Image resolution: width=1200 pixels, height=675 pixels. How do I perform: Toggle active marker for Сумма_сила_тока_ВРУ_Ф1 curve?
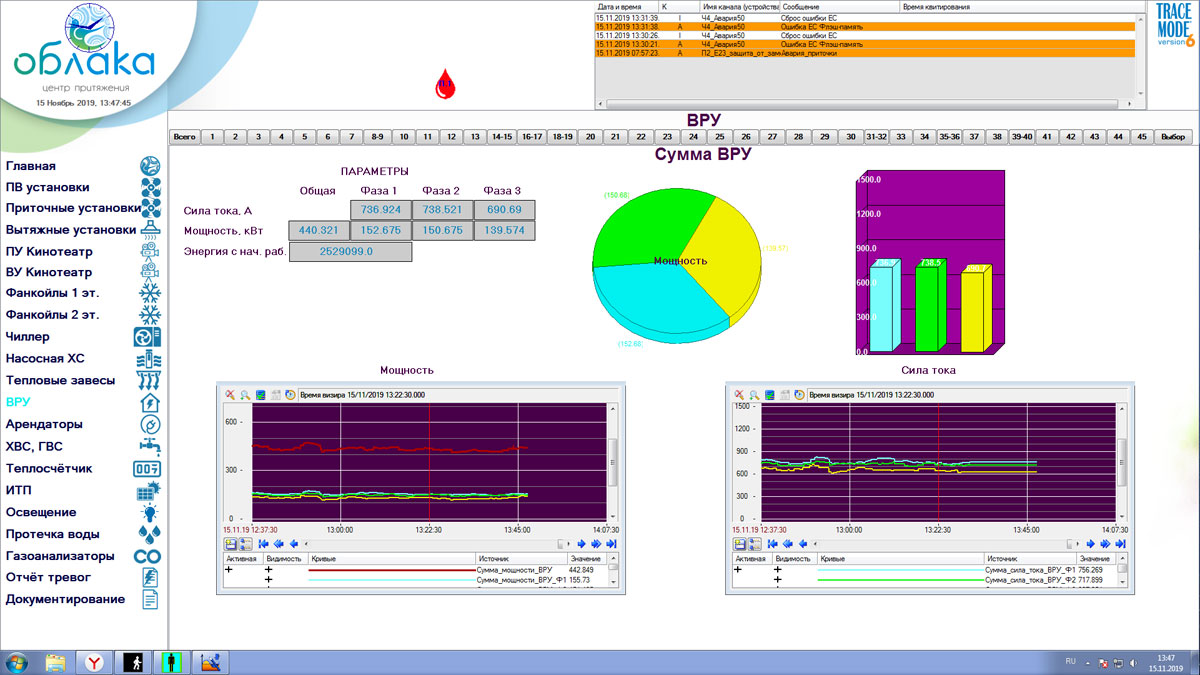click(739, 569)
